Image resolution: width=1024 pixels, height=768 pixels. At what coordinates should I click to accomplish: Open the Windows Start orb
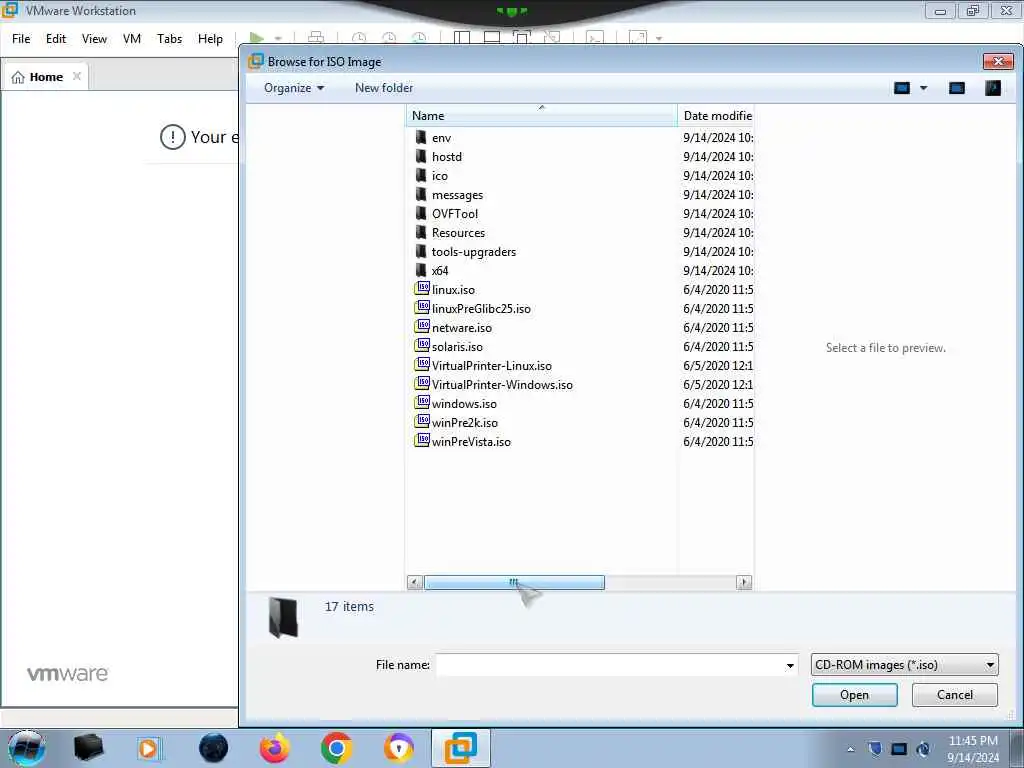point(26,748)
